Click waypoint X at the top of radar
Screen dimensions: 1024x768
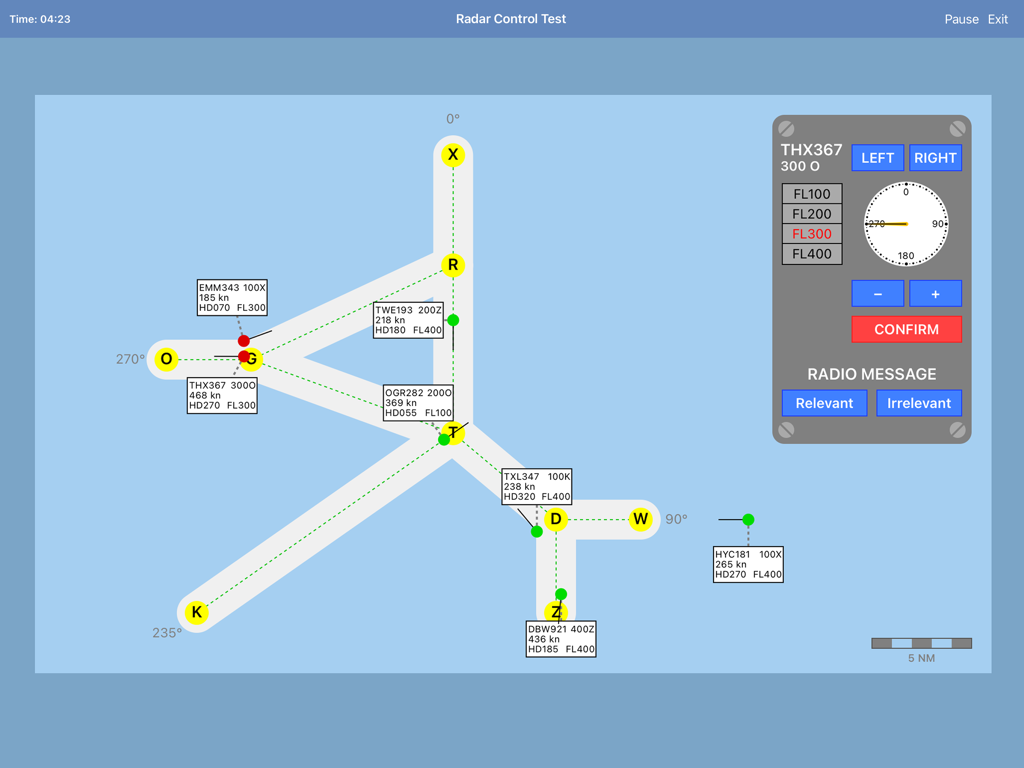point(453,155)
